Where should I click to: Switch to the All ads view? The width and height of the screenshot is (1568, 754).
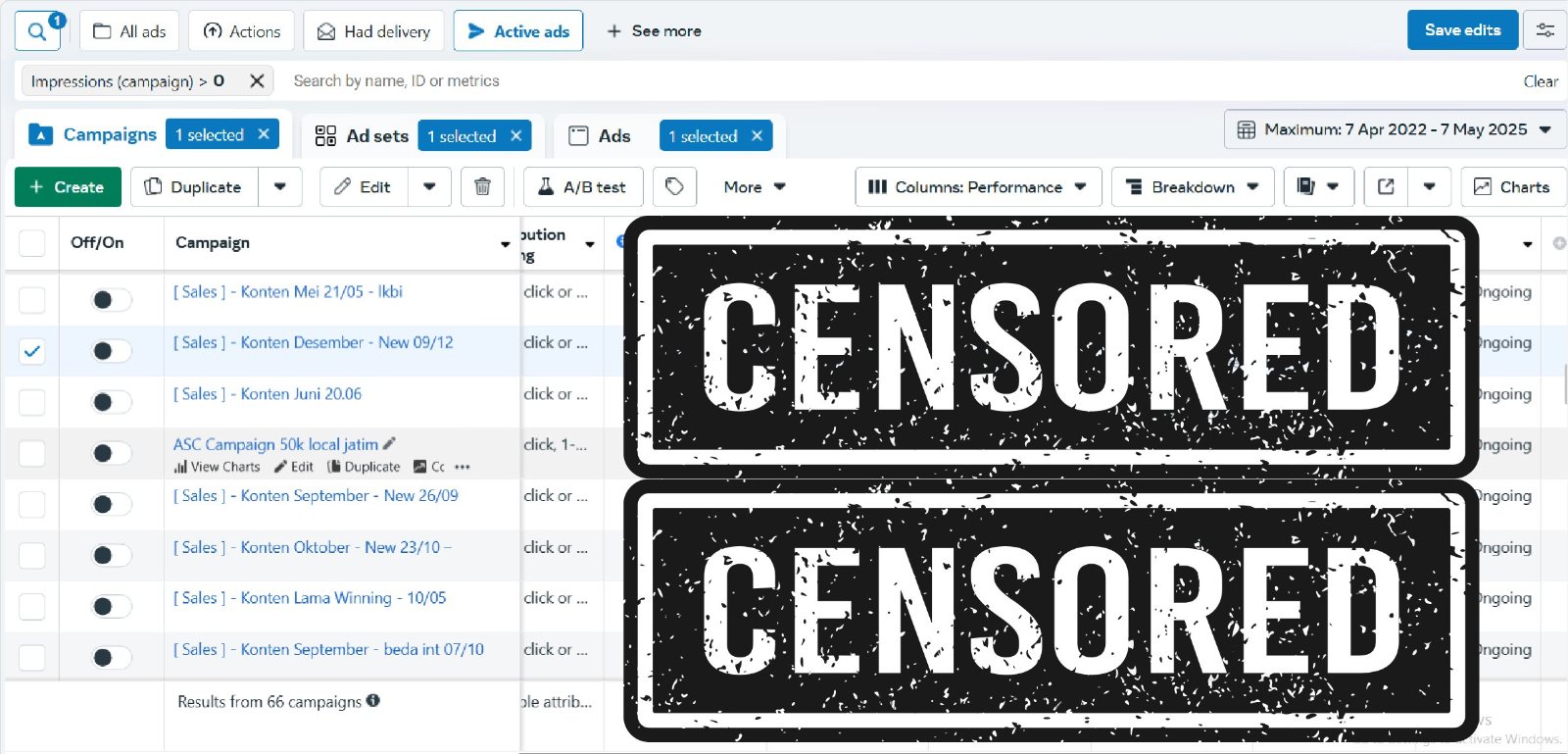pyautogui.click(x=129, y=31)
